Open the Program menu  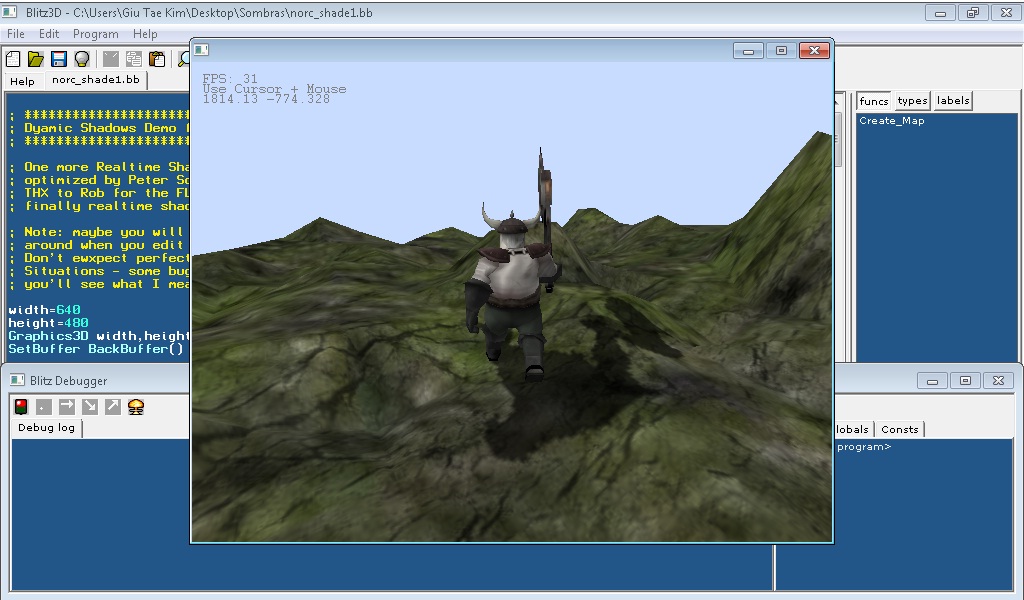96,34
